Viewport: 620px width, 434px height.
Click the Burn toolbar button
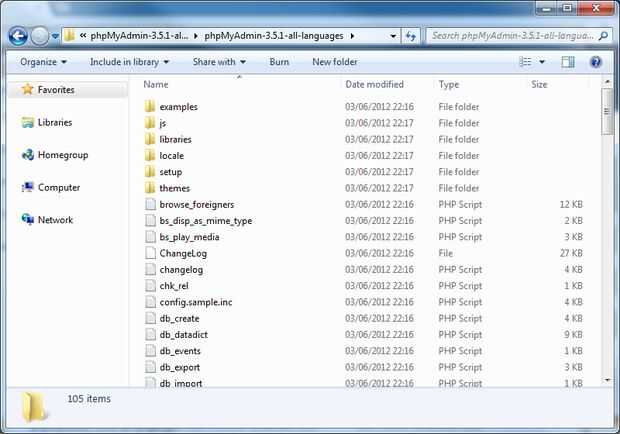279,62
